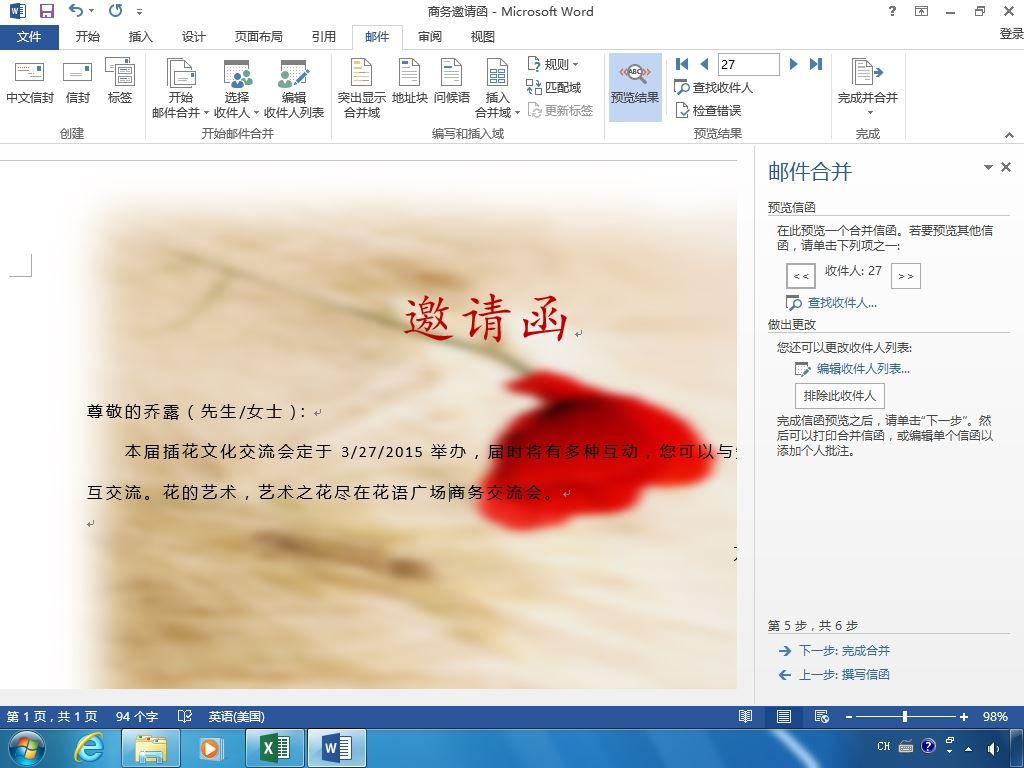Expand Start Mail Merge (开始邮件合并) dropdown
The image size is (1024, 768).
pyautogui.click(x=180, y=88)
